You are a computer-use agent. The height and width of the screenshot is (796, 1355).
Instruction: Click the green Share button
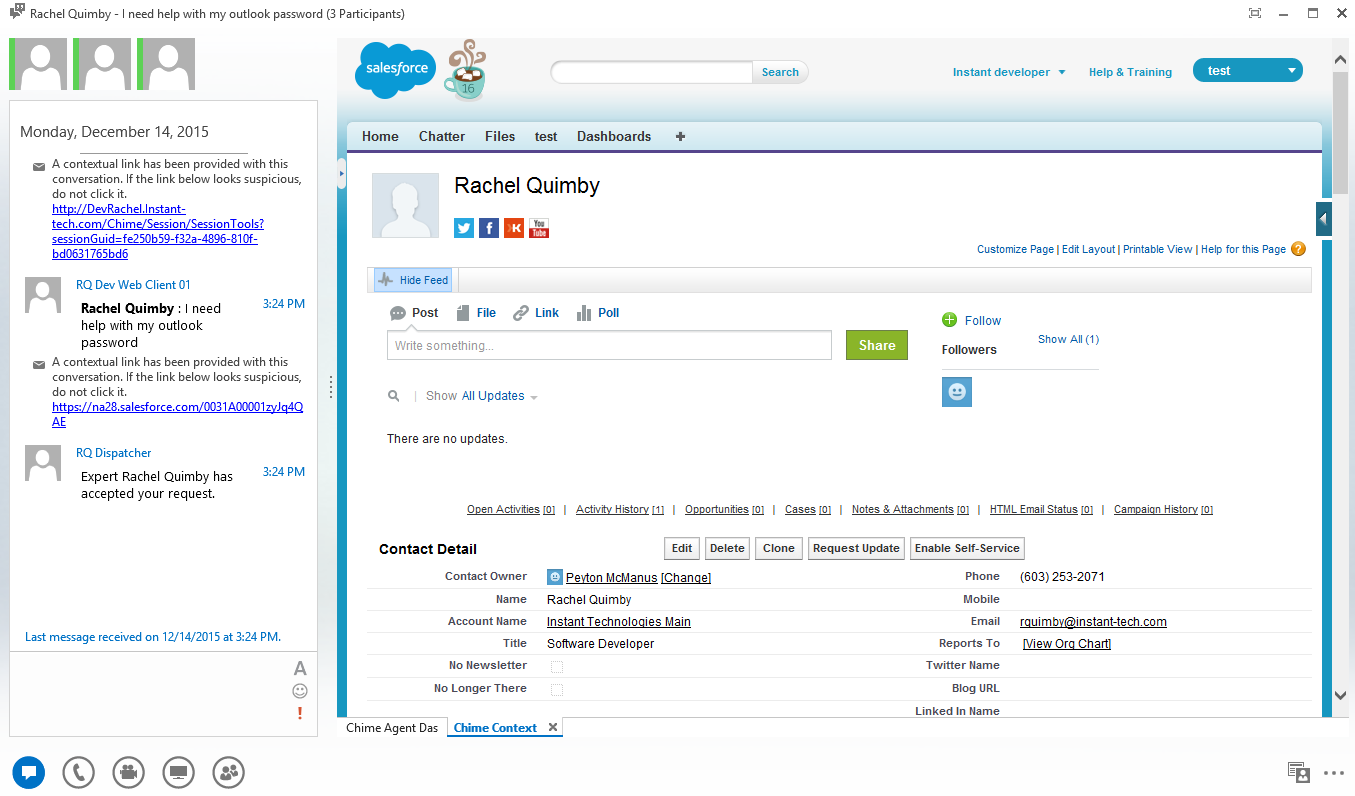pyautogui.click(x=877, y=345)
